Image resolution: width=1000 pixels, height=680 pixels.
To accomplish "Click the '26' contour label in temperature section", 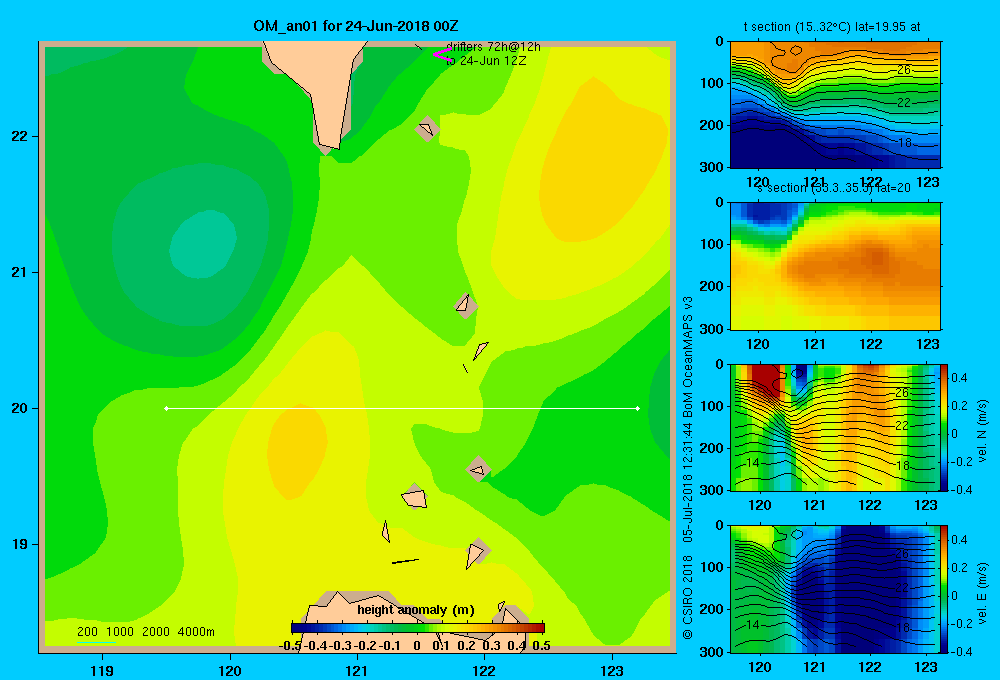I will click(x=904, y=70).
